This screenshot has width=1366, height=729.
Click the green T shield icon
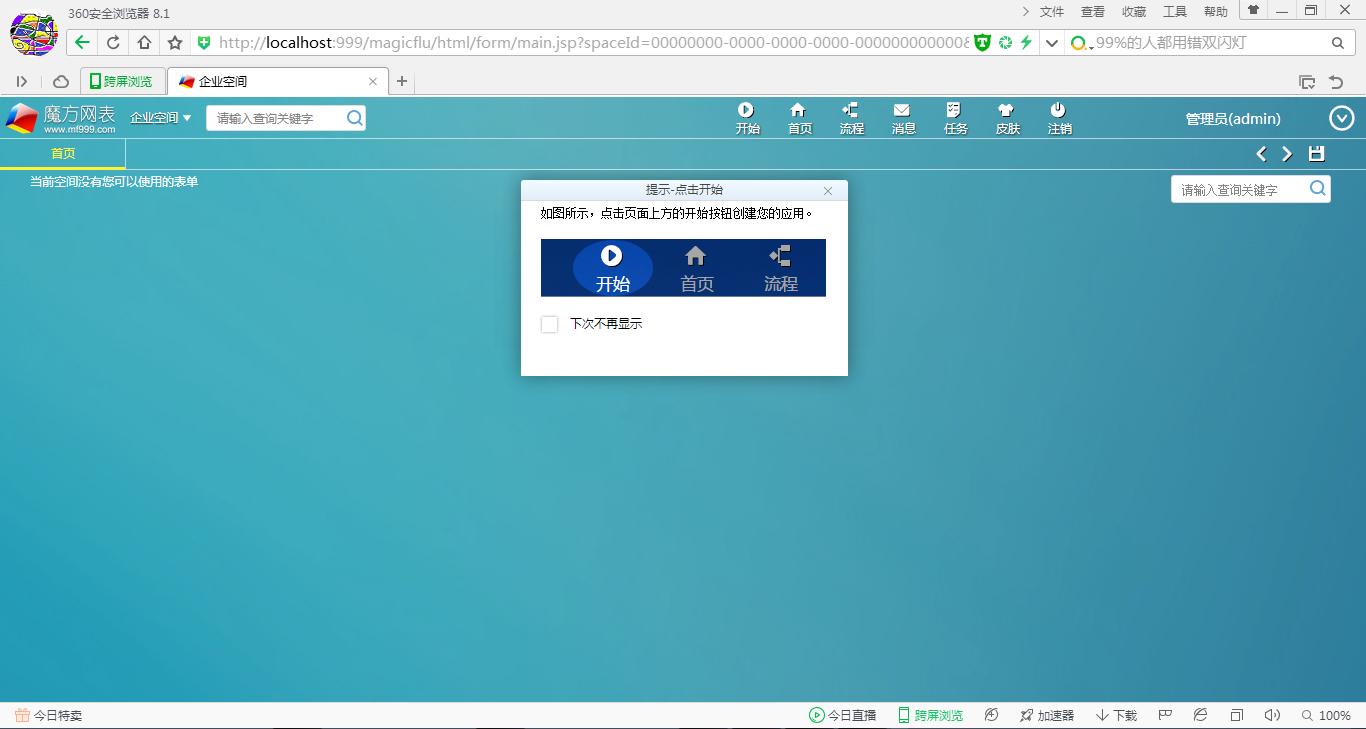point(982,43)
